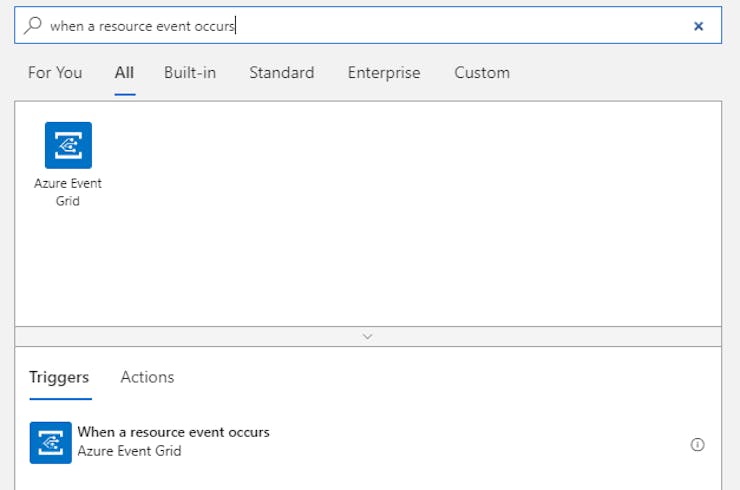The width and height of the screenshot is (740, 490).
Task: Choose the When a resource event occurs trigger
Action: (174, 432)
